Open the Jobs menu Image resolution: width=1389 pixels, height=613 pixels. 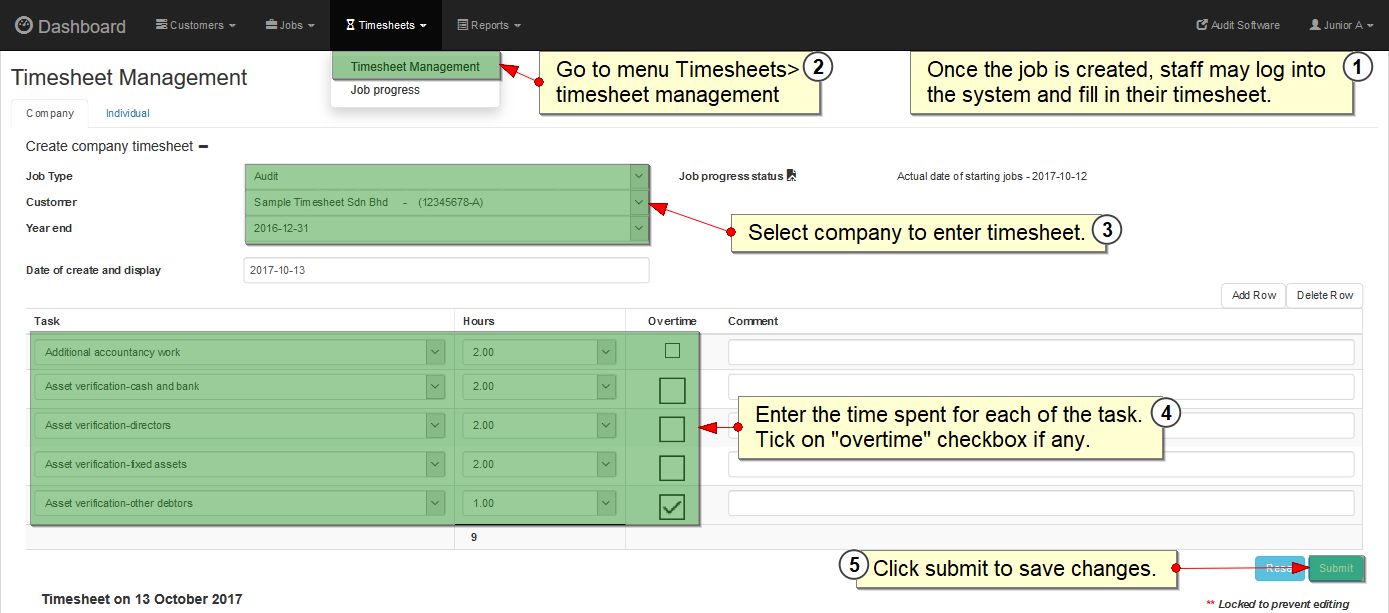290,25
